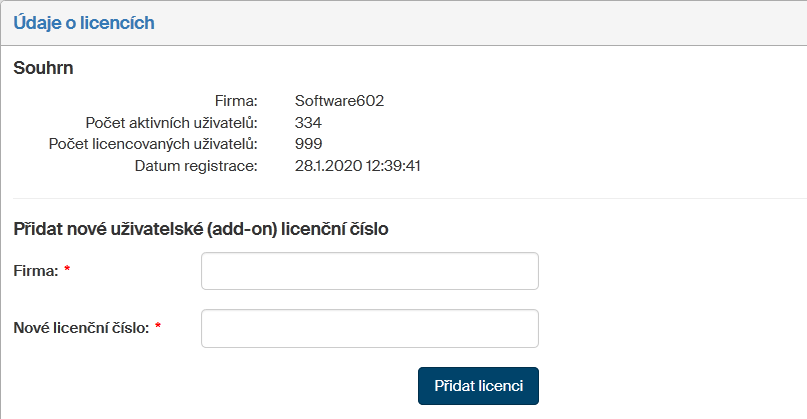Click the Souhrn section heading
This screenshot has width=807, height=419.
[43, 68]
